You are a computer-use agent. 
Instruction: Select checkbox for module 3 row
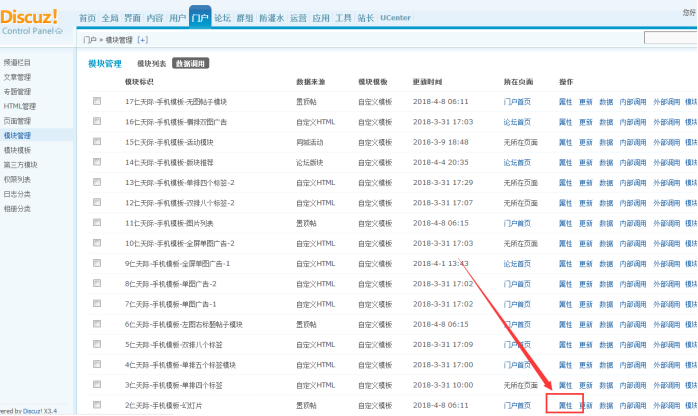coord(97,384)
